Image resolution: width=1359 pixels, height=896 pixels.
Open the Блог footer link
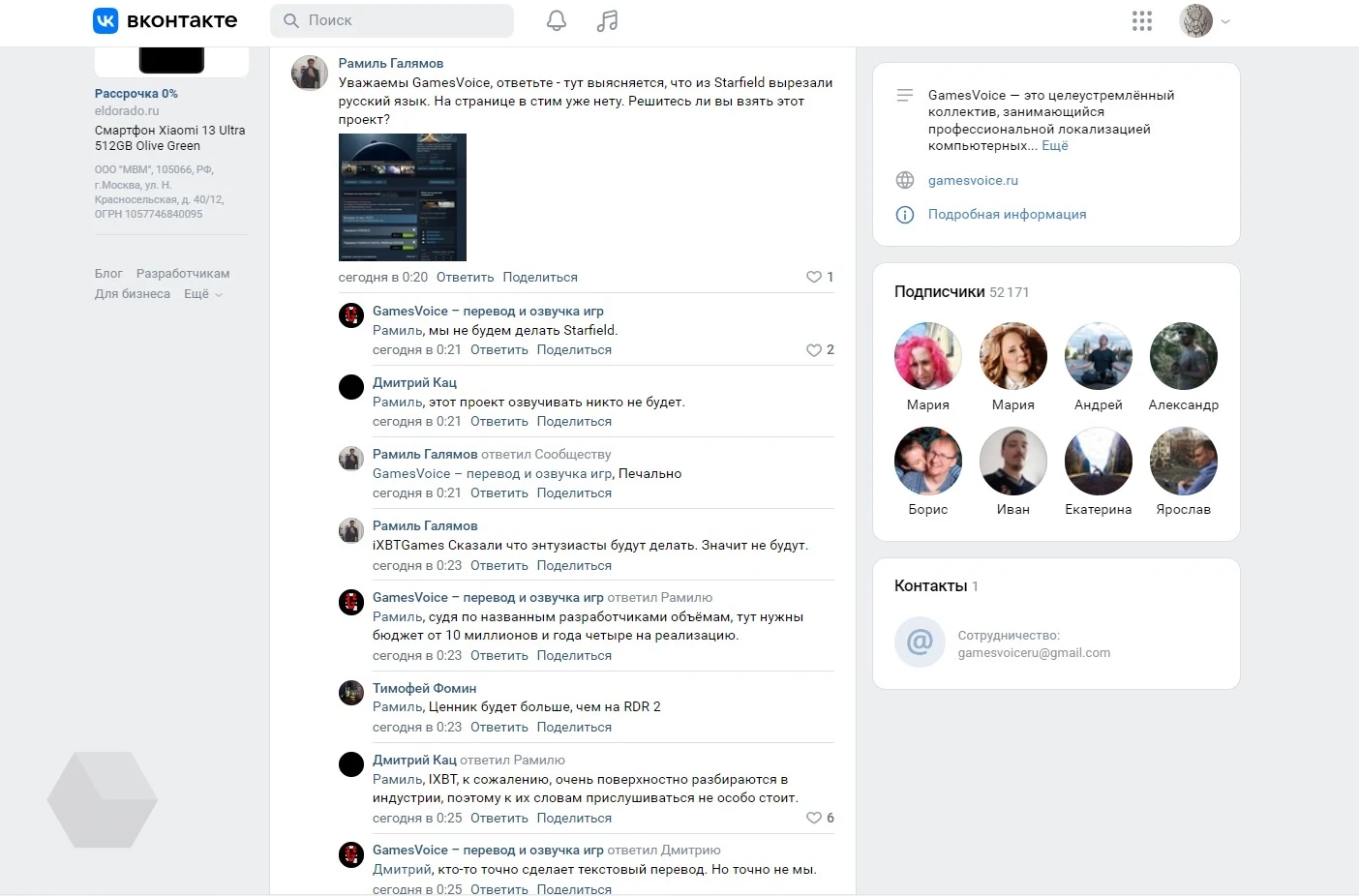[108, 274]
